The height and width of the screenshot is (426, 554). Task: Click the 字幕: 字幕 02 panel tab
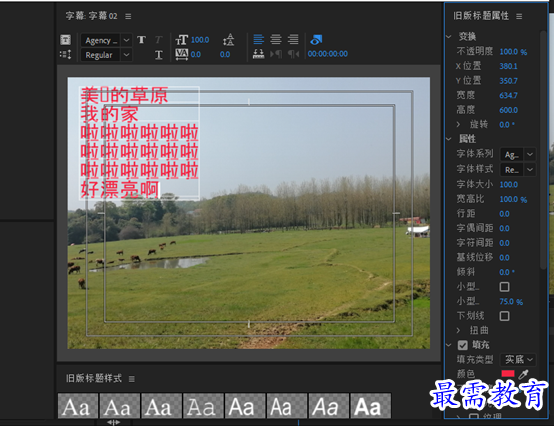[x=91, y=16]
